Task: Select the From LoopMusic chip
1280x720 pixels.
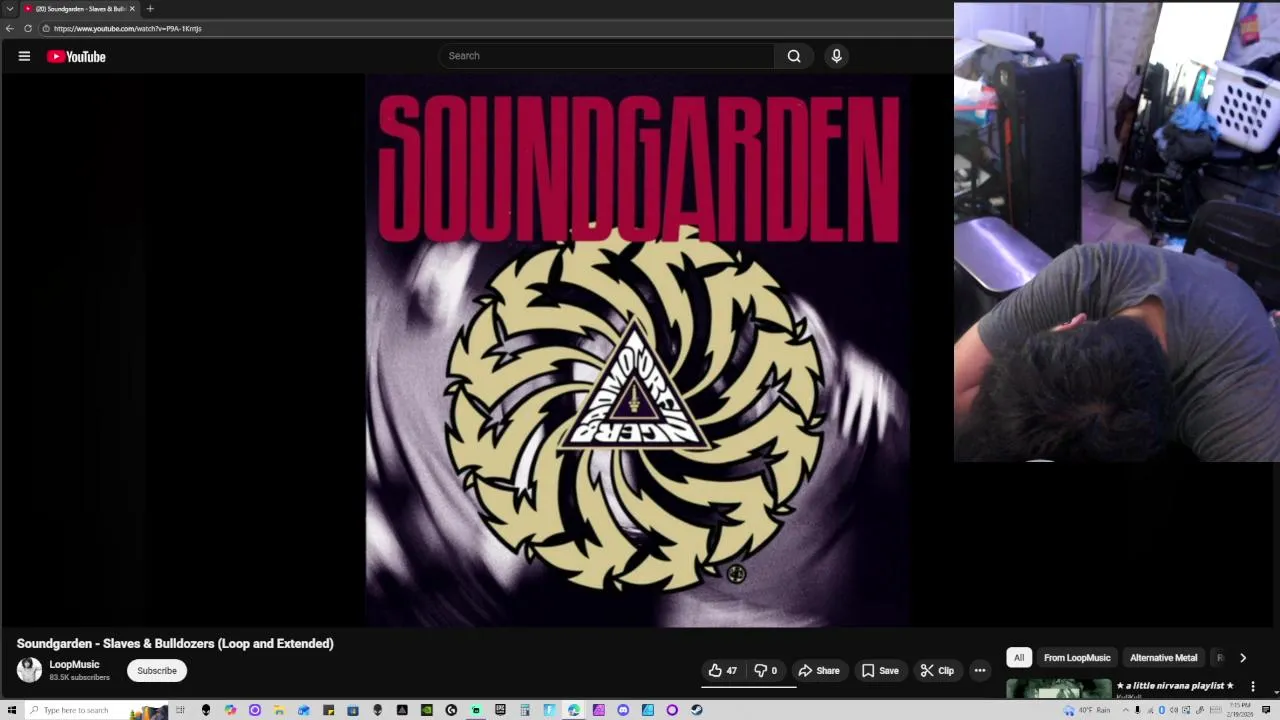Action: [1077, 658]
